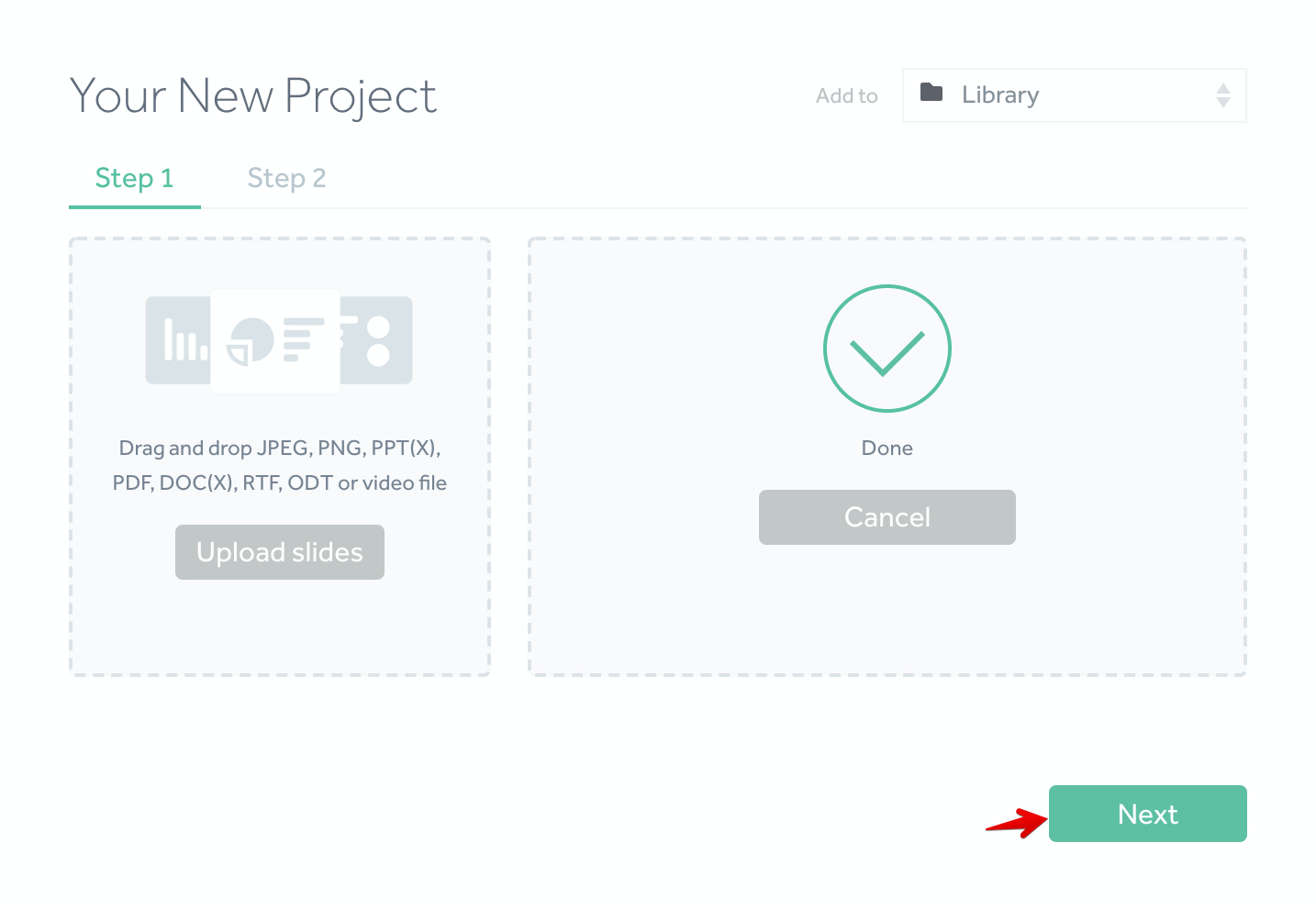Click the Your New Project heading
This screenshot has width=1316, height=909.
(x=253, y=96)
